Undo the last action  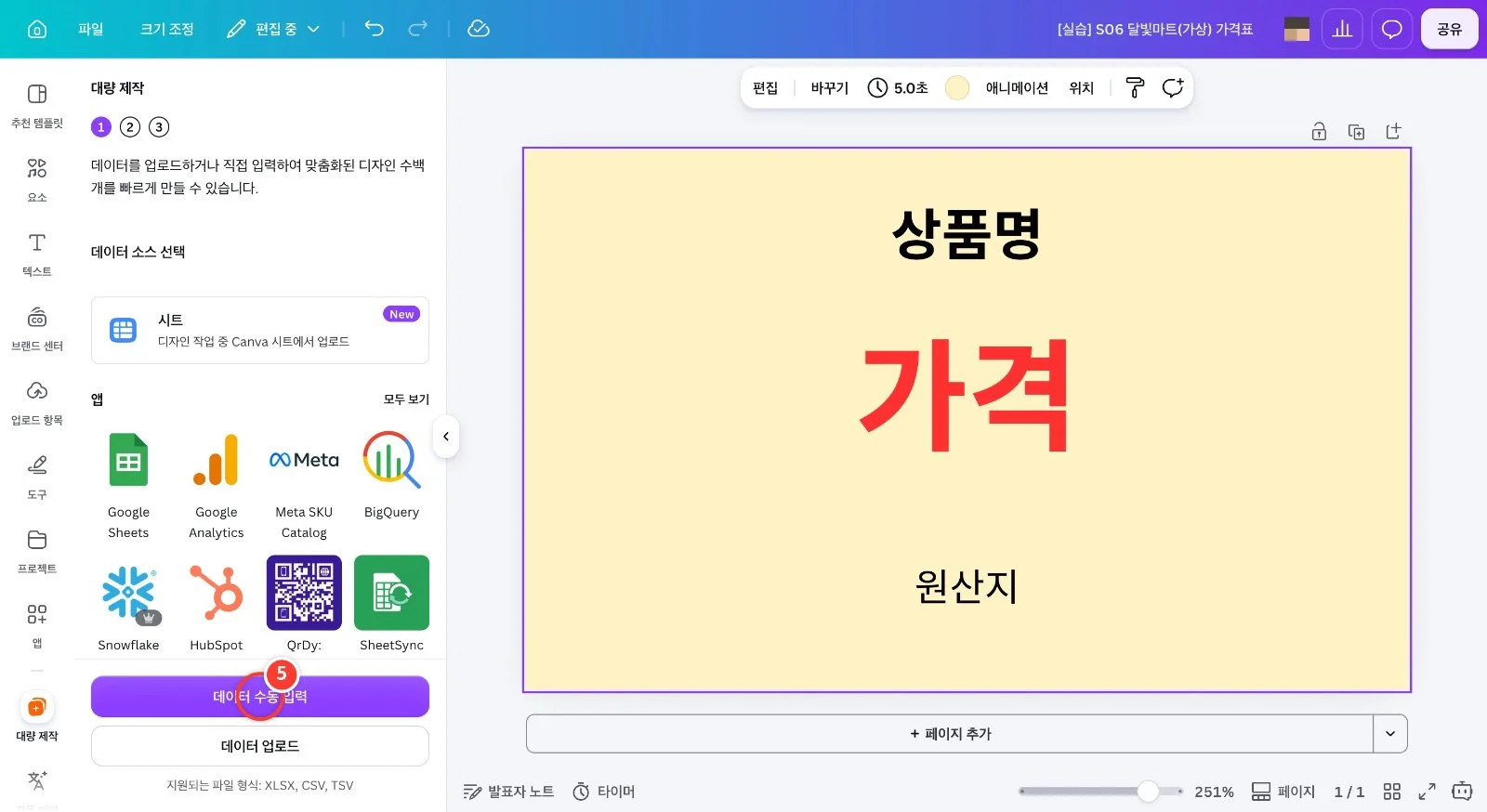pyautogui.click(x=374, y=29)
